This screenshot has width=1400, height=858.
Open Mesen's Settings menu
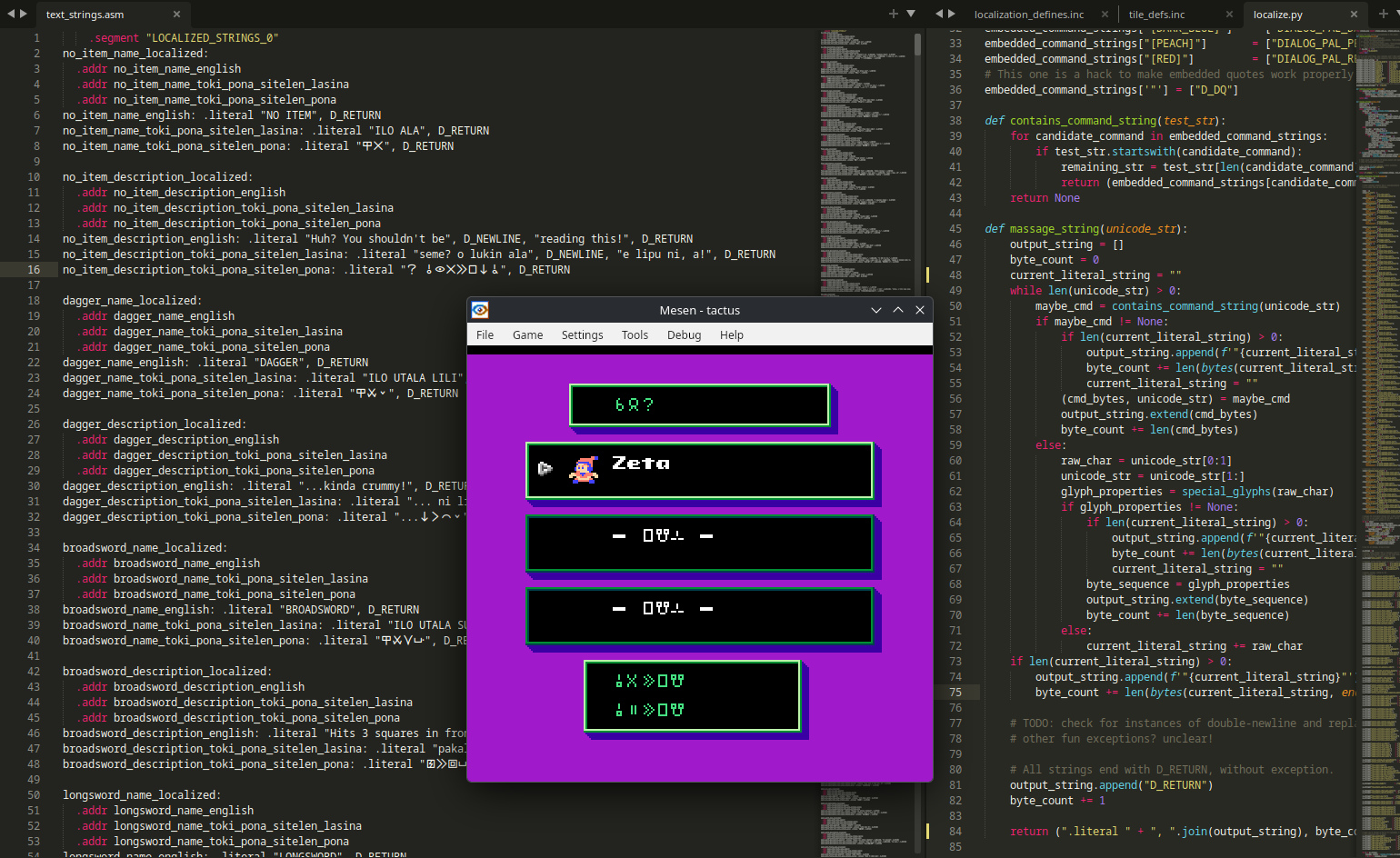pos(582,335)
